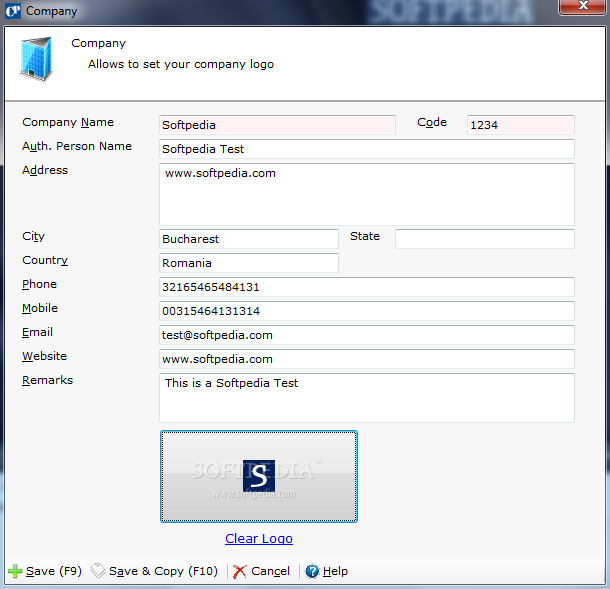Click the 'Address' label
610x589 pixels.
[x=45, y=170]
